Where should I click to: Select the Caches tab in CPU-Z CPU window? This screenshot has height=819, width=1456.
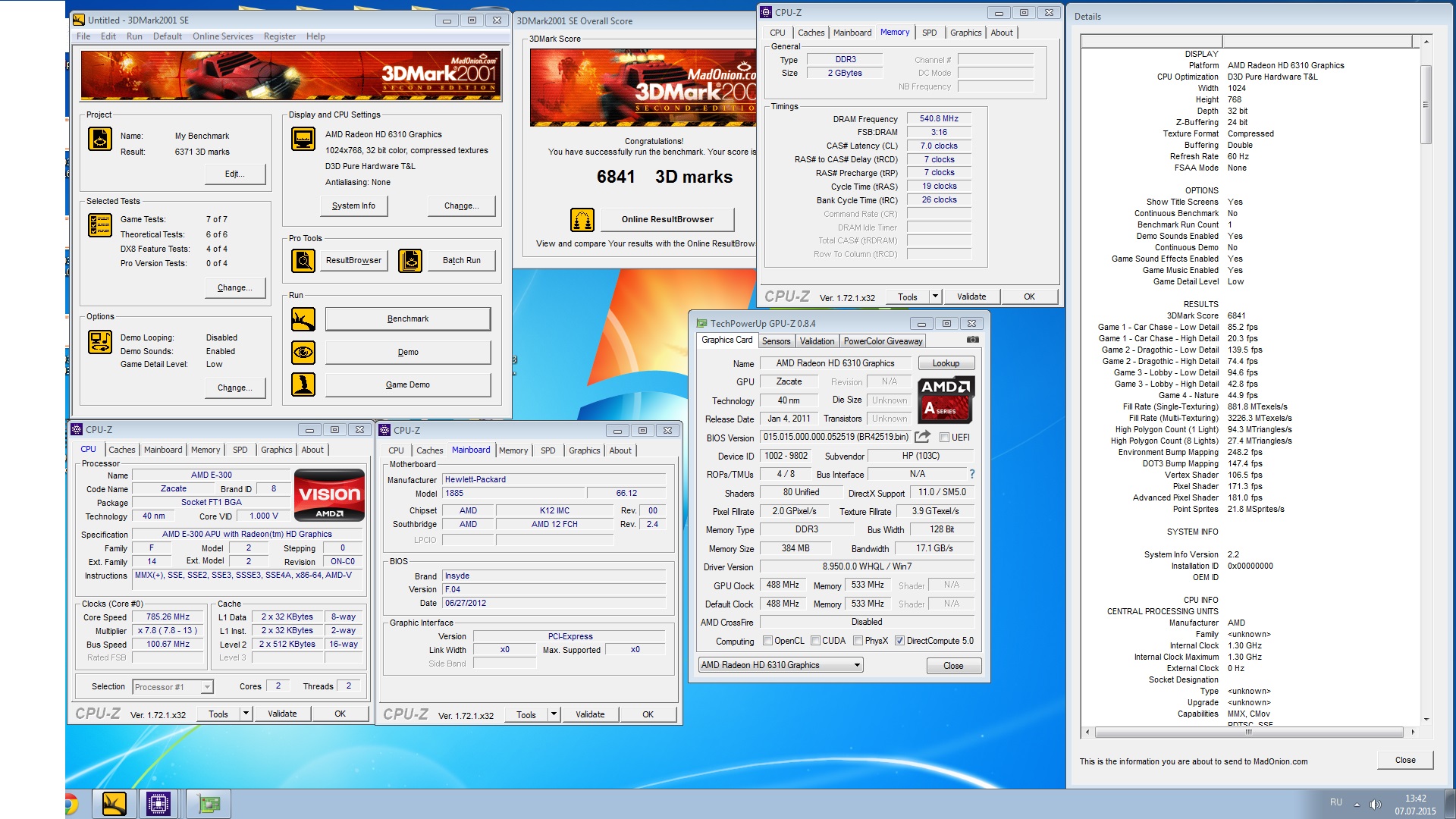tap(121, 450)
